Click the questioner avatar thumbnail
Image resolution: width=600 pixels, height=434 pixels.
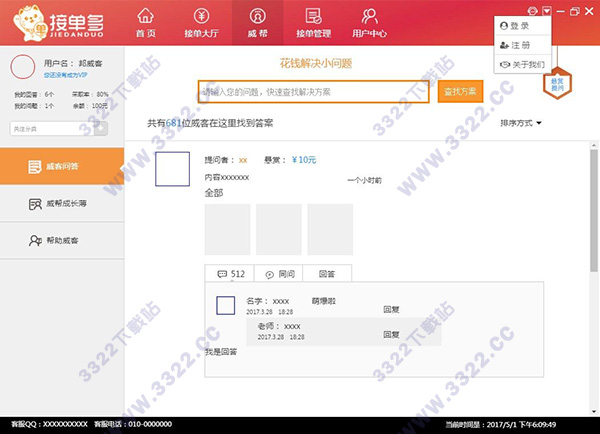click(173, 169)
